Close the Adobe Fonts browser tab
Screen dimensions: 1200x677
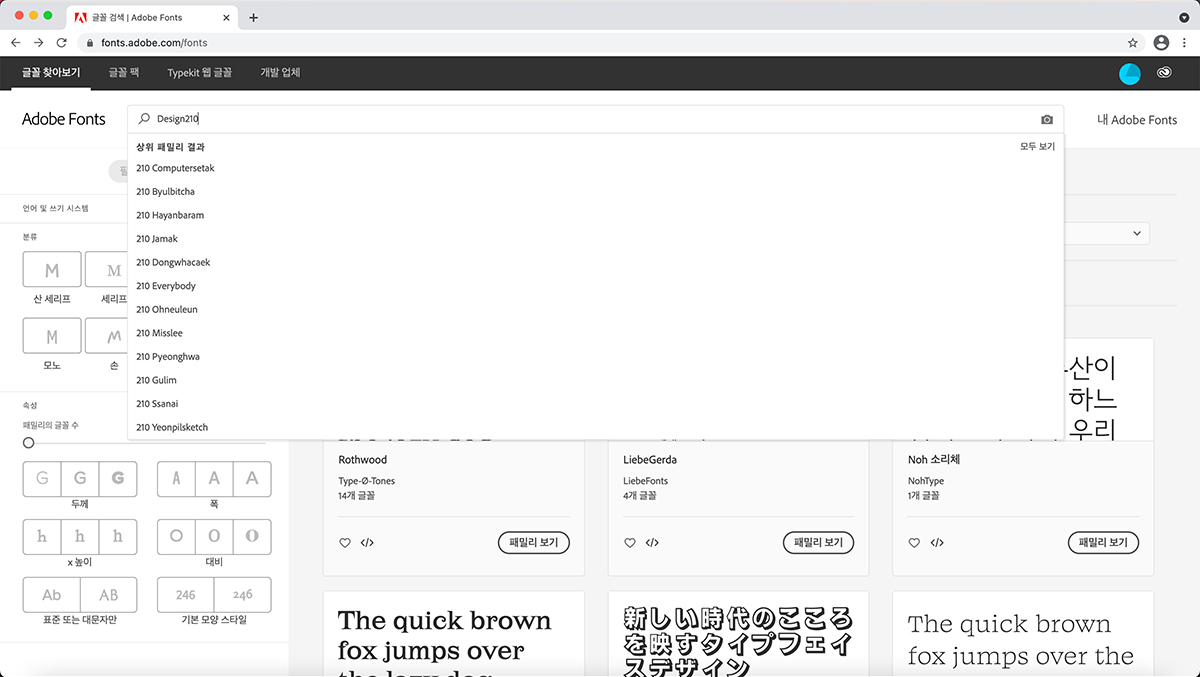[x=227, y=17]
